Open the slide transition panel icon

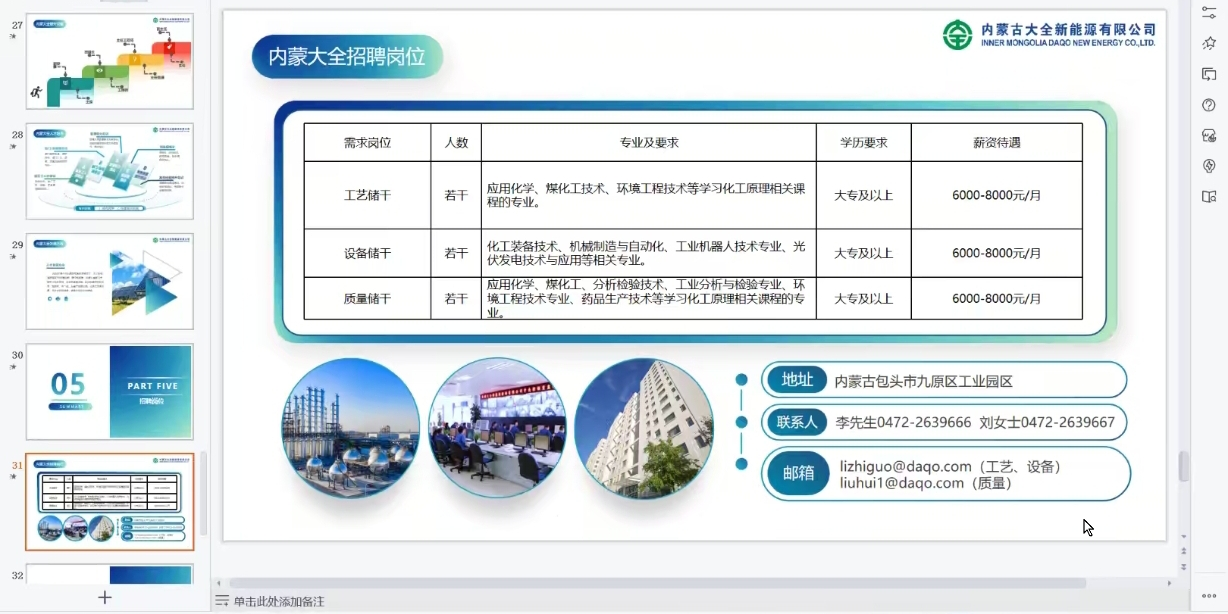[x=1209, y=74]
